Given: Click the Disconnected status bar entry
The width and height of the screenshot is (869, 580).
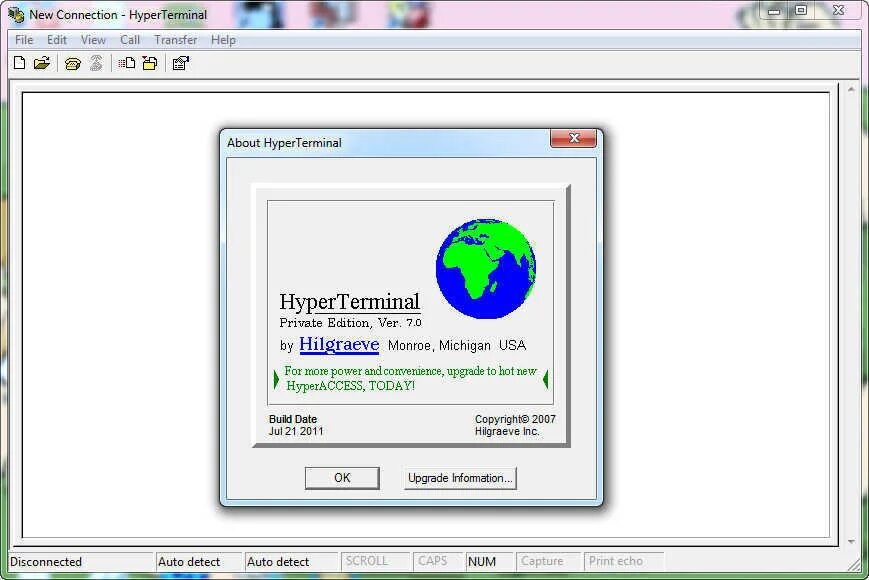Looking at the screenshot, I should coord(81,561).
